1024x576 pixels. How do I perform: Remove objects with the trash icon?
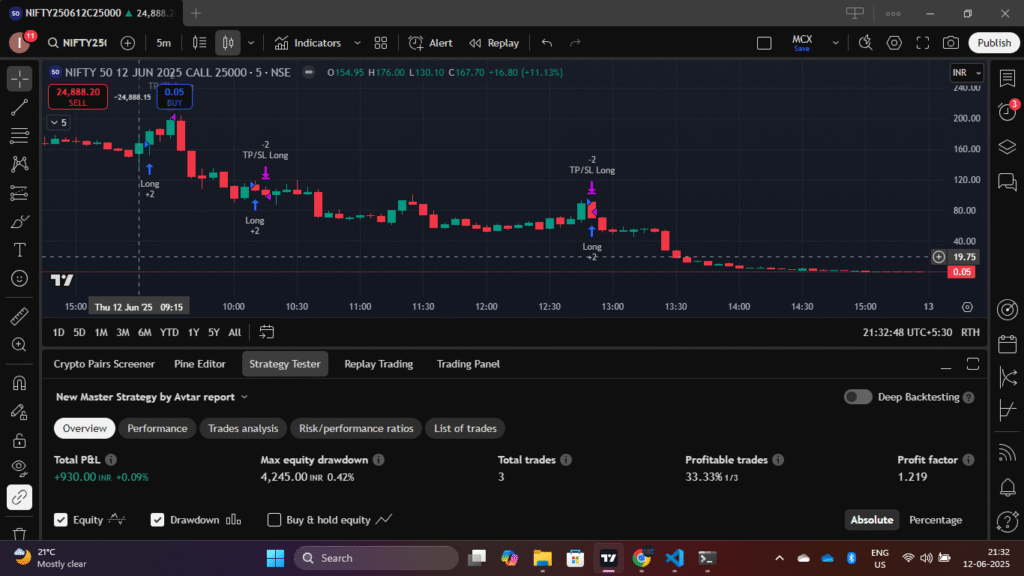pos(20,534)
